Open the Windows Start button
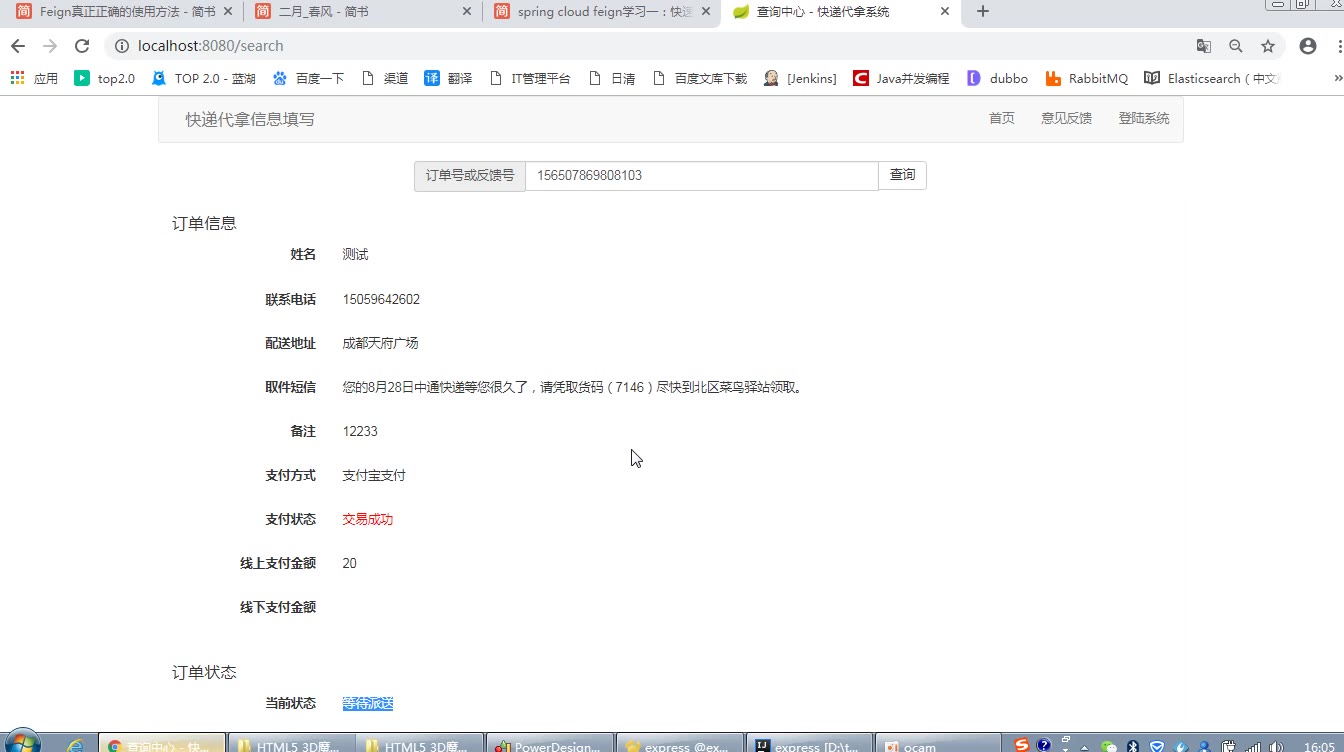The height and width of the screenshot is (752, 1344). (21, 743)
